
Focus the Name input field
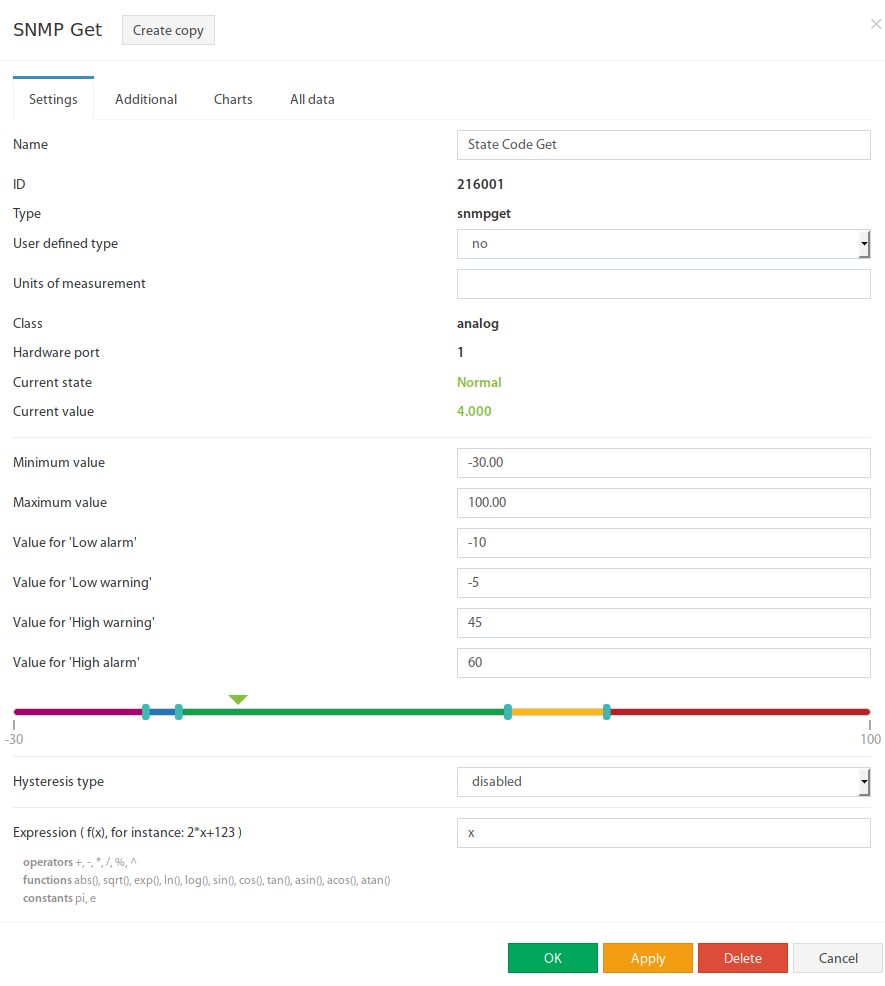click(x=664, y=145)
